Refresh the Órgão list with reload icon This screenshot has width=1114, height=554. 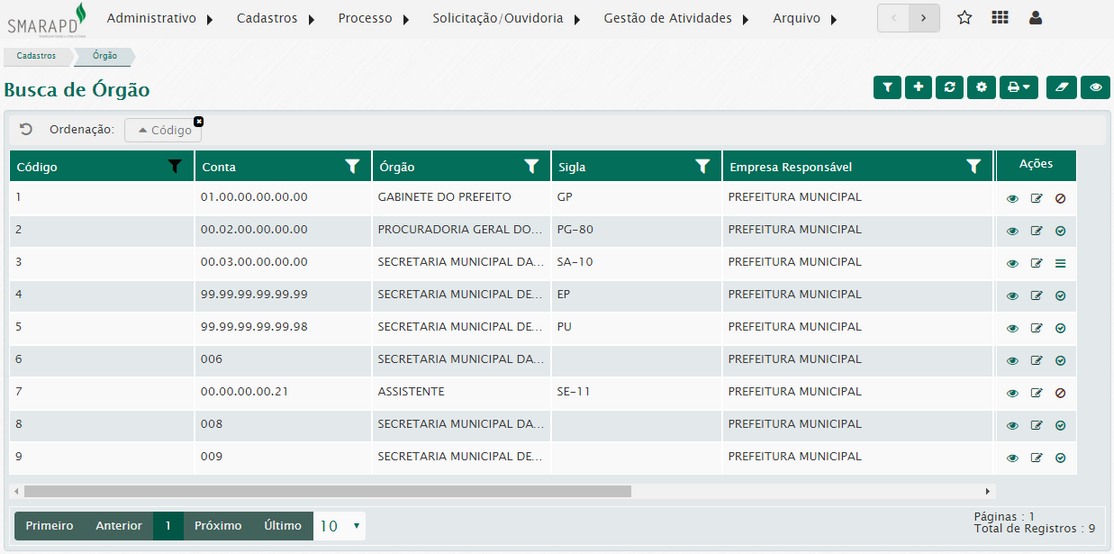949,88
